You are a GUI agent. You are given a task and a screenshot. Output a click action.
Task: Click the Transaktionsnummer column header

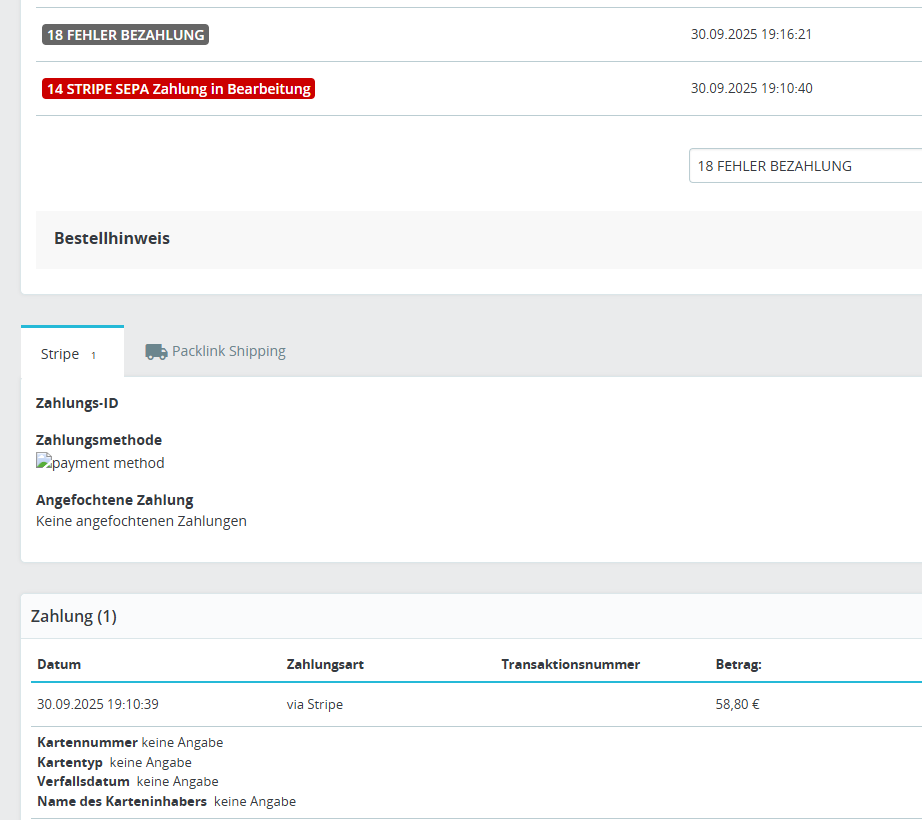tap(570, 664)
